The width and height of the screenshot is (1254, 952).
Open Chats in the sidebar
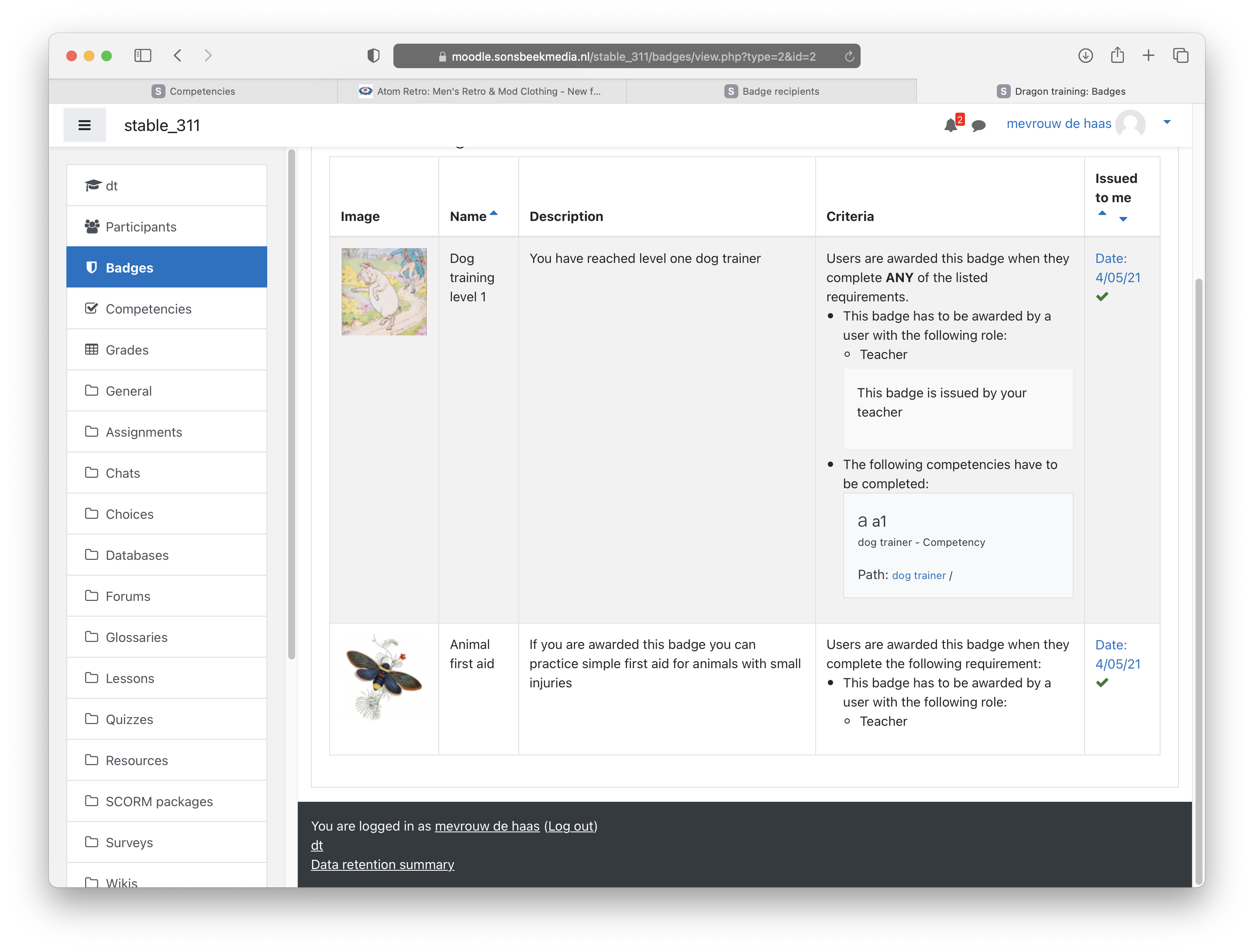(167, 473)
